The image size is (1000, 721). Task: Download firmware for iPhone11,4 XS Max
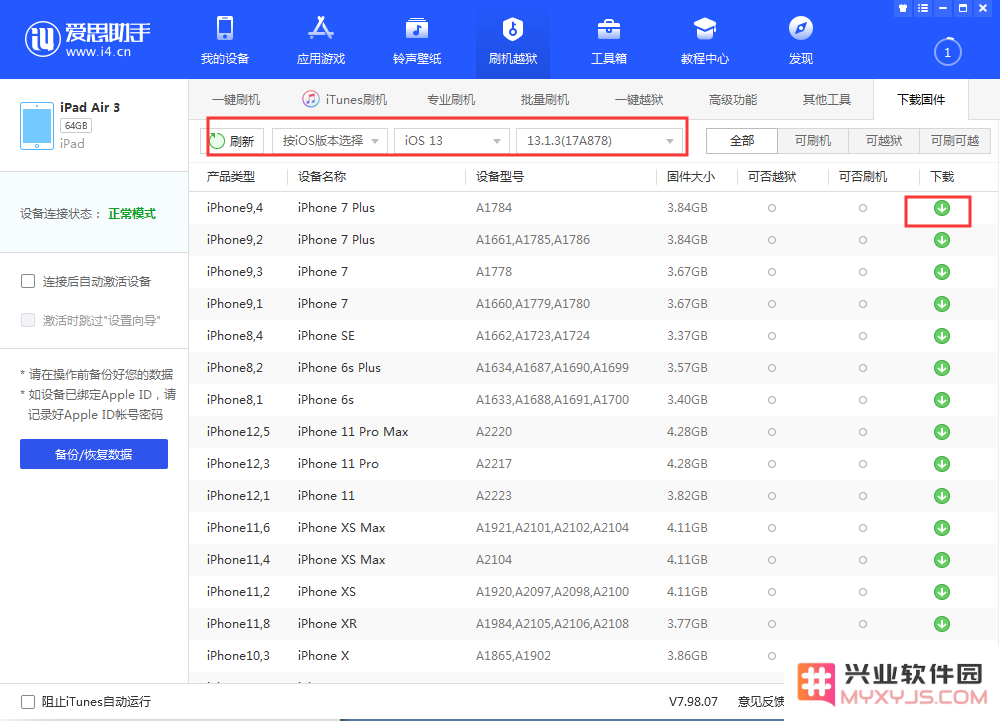coord(941,560)
